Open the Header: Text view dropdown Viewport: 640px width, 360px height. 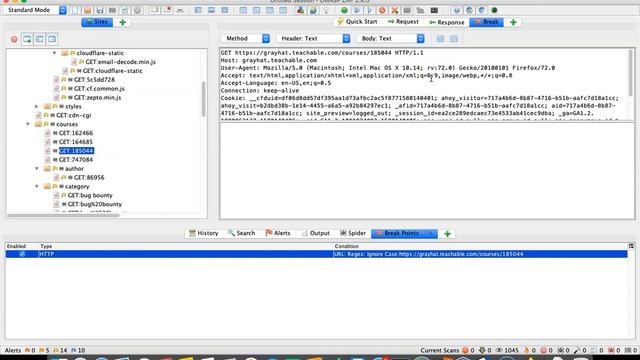tap(313, 38)
